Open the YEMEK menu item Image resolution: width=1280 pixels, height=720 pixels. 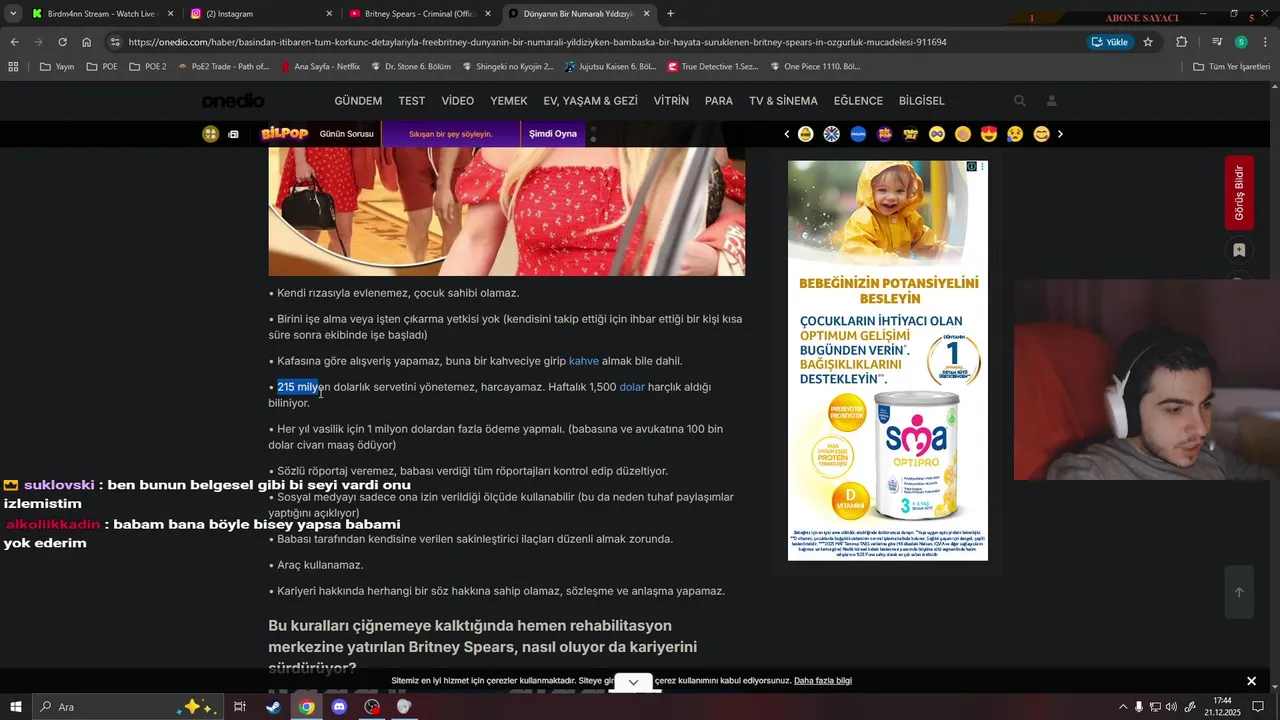pos(509,101)
